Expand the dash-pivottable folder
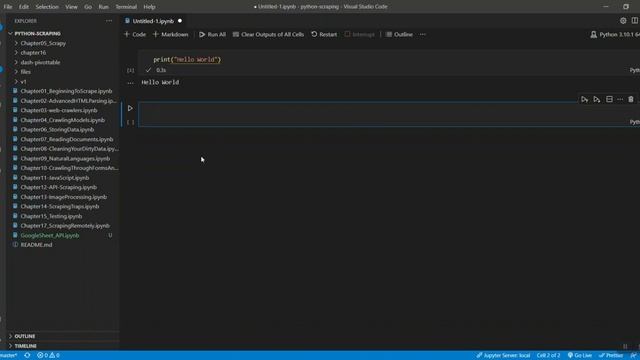The height and width of the screenshot is (360, 640). 40,62
